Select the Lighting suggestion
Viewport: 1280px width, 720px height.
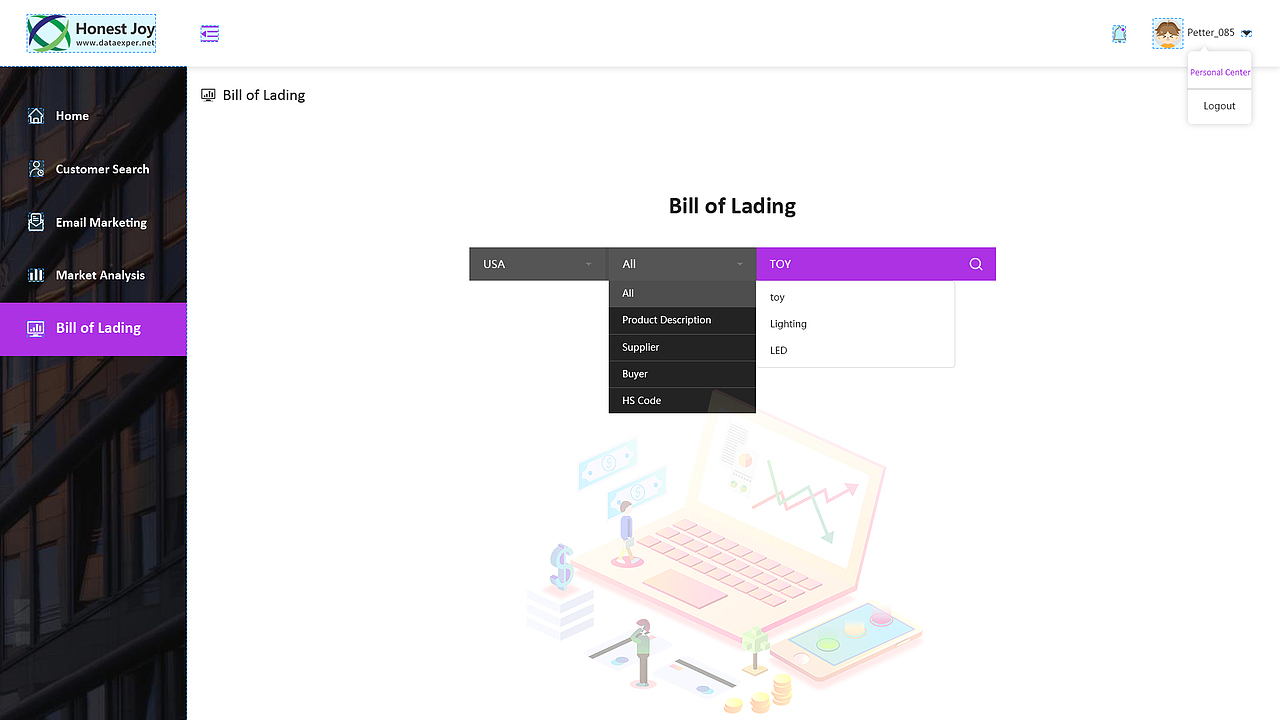[788, 324]
